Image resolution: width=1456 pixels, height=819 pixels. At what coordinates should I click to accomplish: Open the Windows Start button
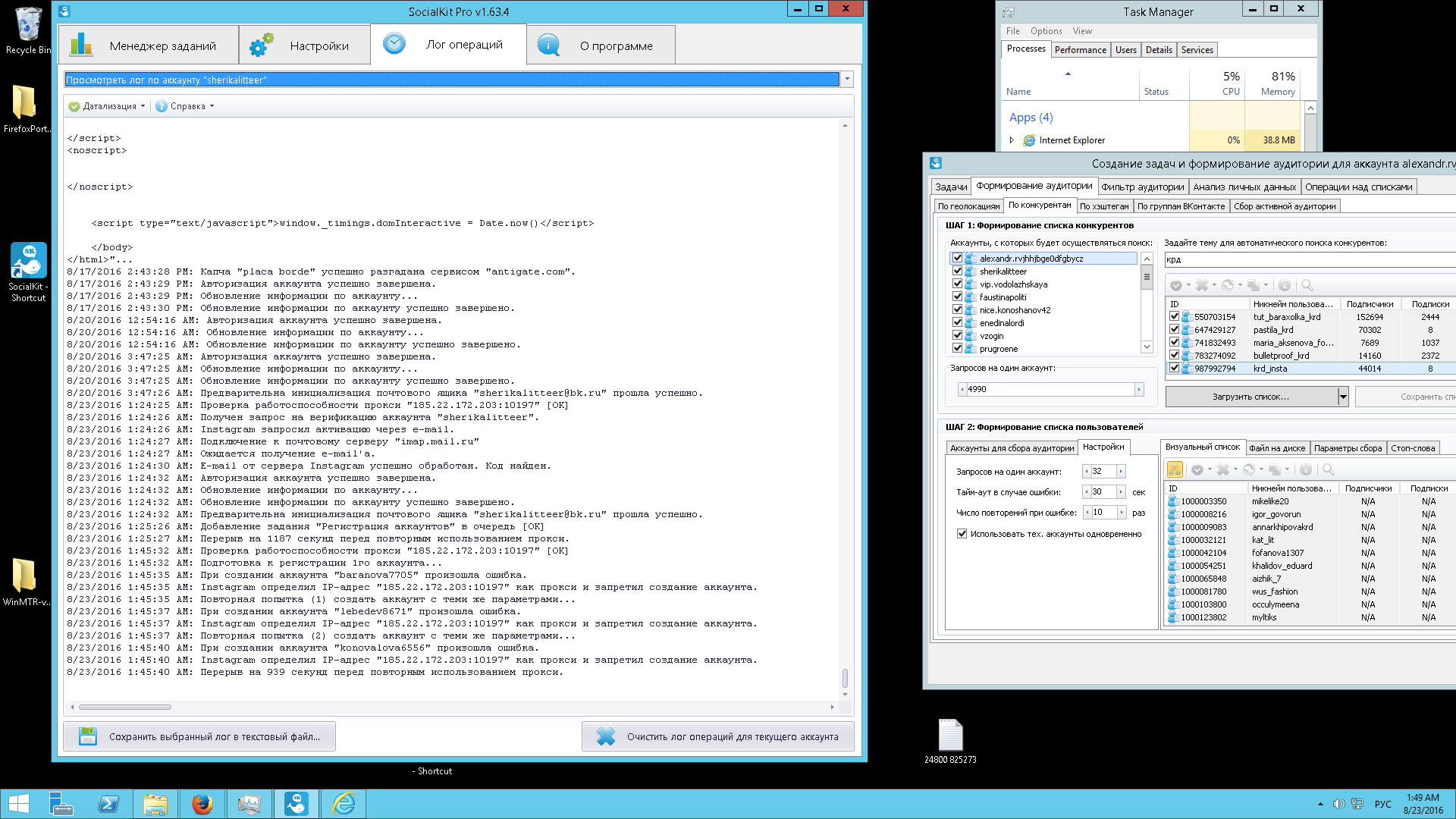18,804
